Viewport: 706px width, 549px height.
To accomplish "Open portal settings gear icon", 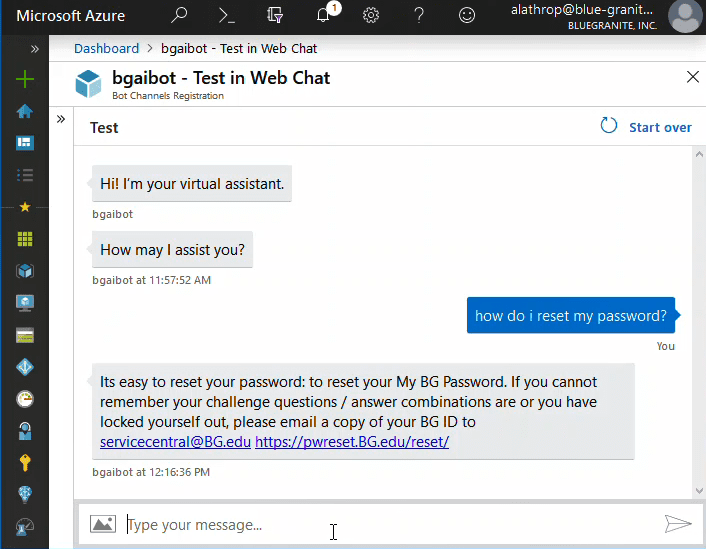I will [371, 15].
